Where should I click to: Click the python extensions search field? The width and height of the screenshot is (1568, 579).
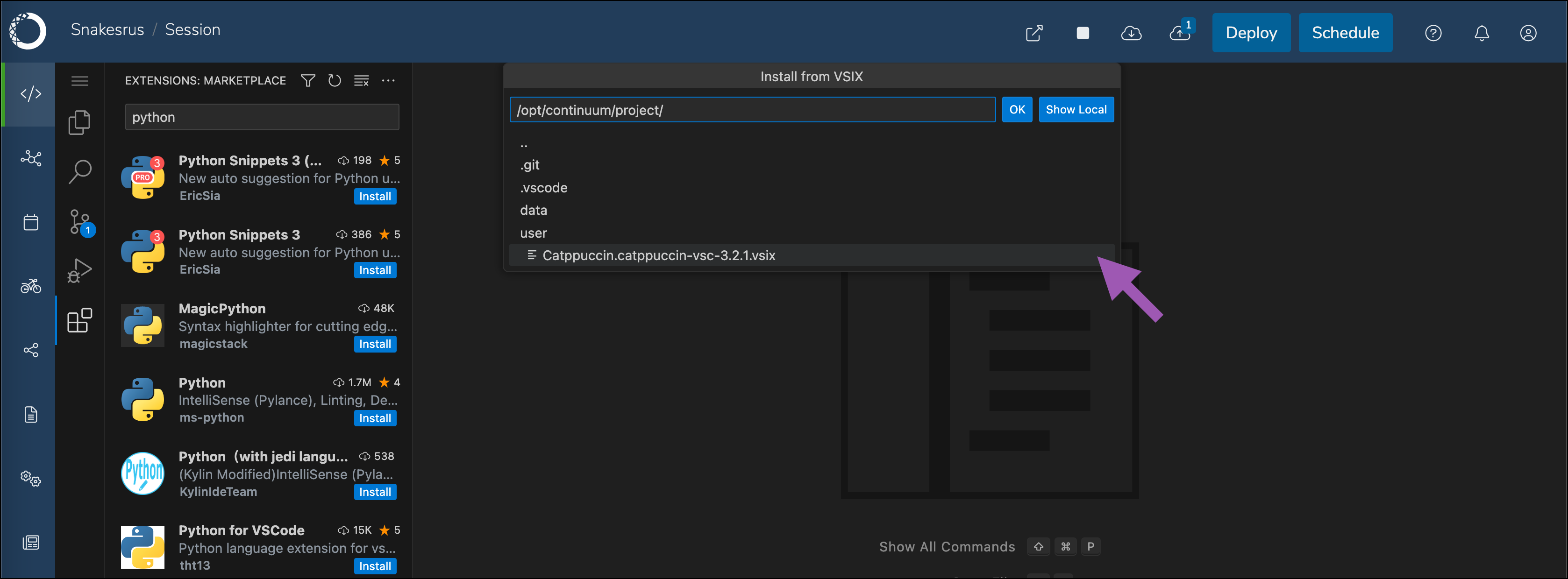262,117
